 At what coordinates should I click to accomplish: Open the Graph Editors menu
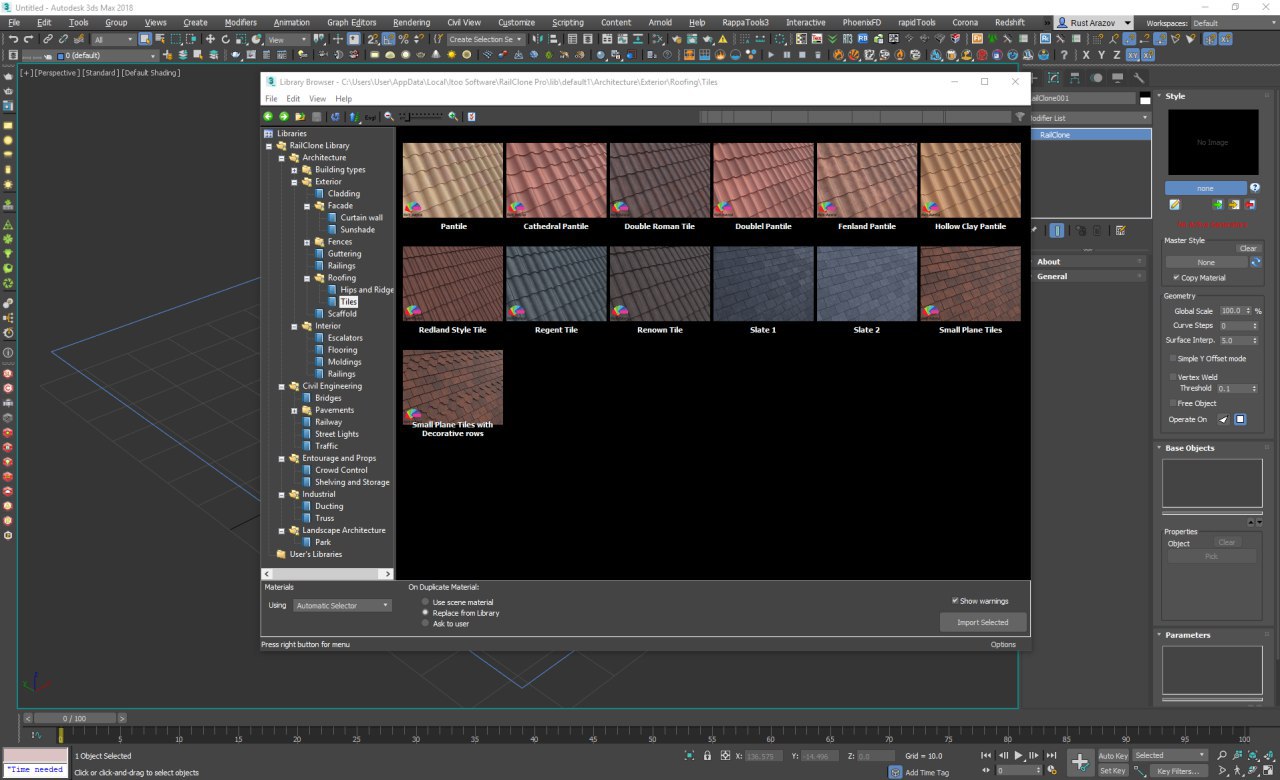click(352, 22)
